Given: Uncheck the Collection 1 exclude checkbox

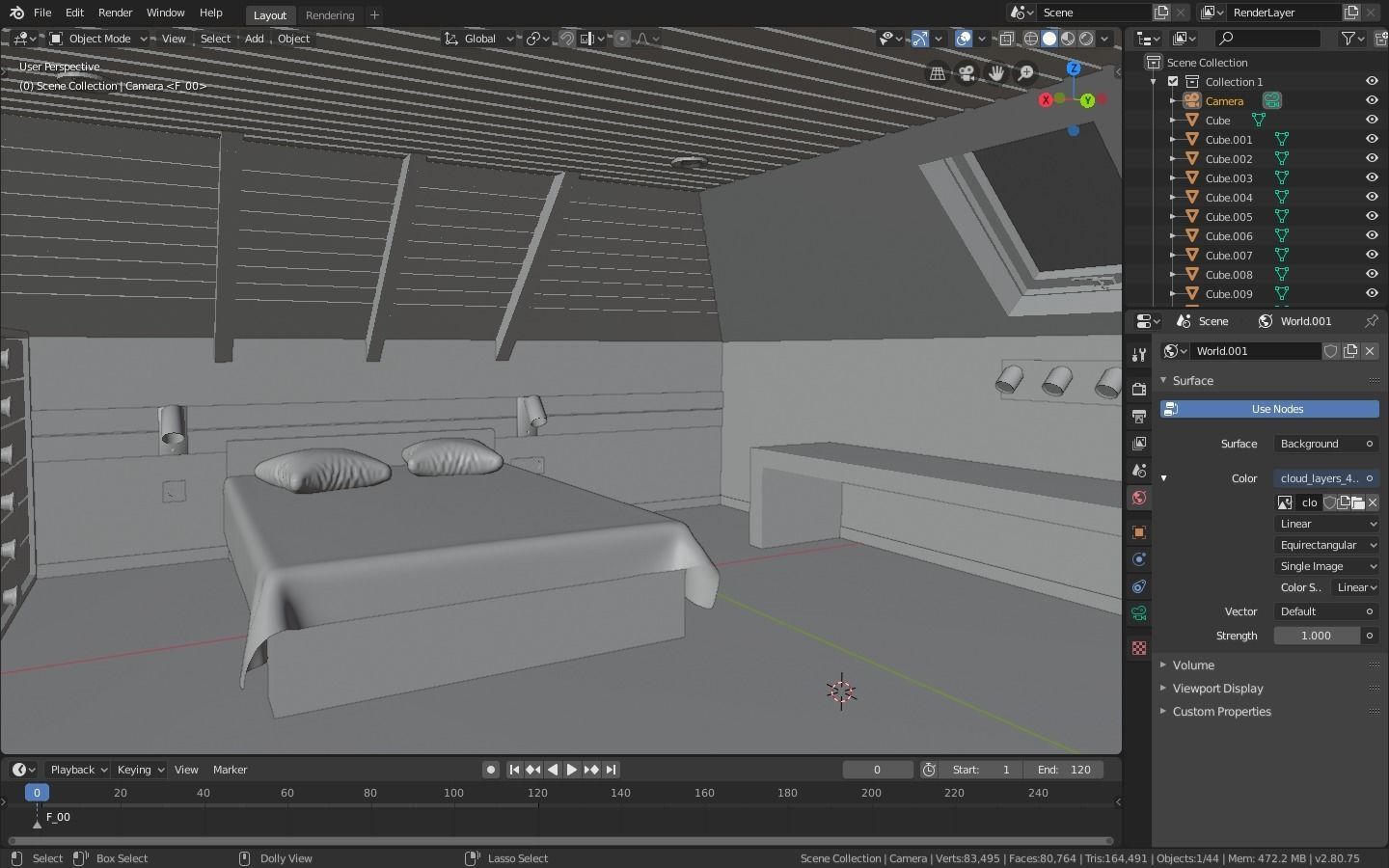Looking at the screenshot, I should (1173, 82).
